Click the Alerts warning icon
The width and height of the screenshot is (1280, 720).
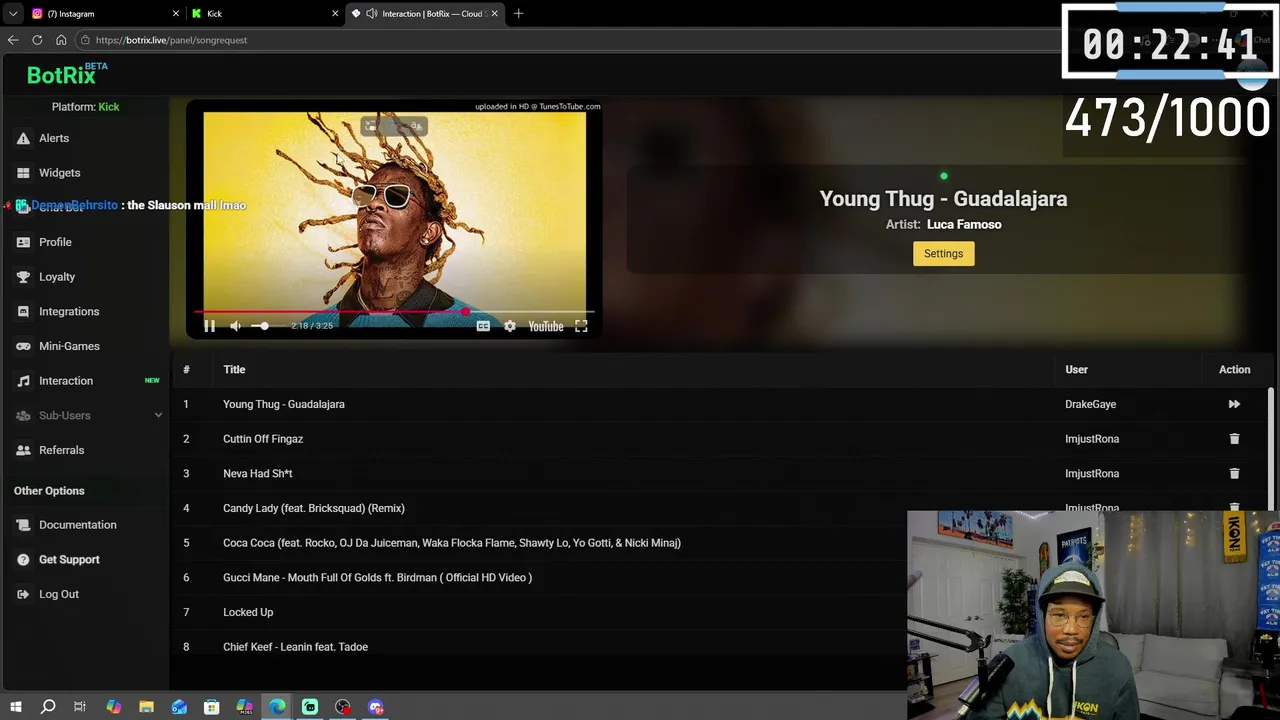point(23,138)
